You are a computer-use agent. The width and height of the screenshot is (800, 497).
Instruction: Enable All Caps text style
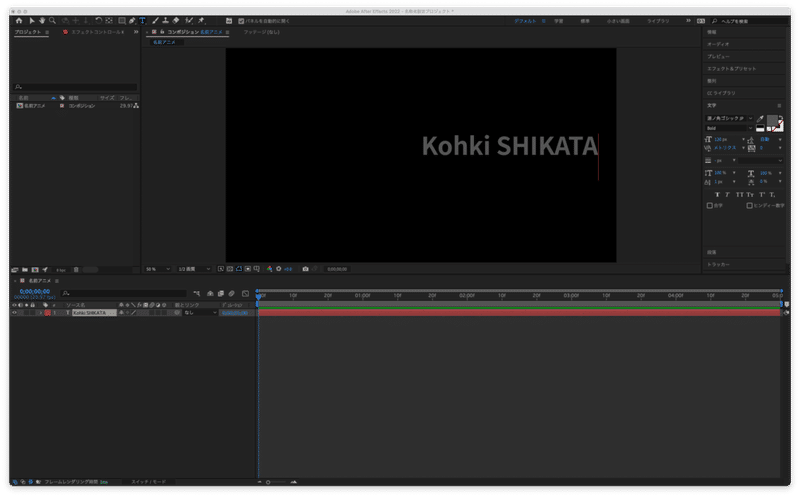click(x=739, y=194)
